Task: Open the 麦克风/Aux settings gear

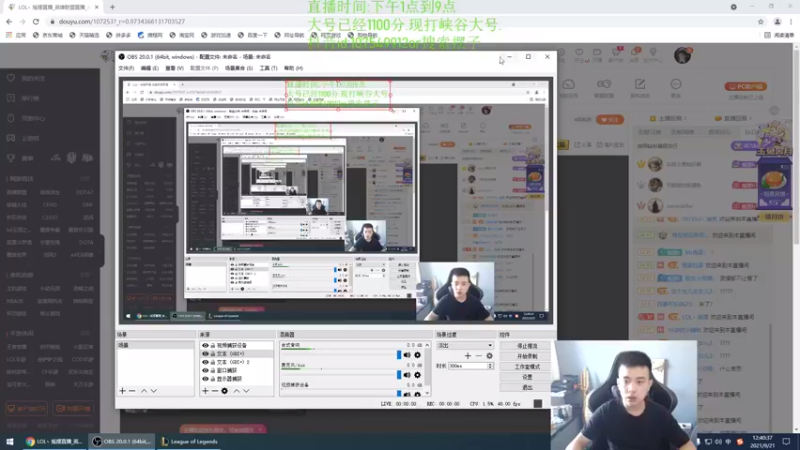Action: [417, 375]
